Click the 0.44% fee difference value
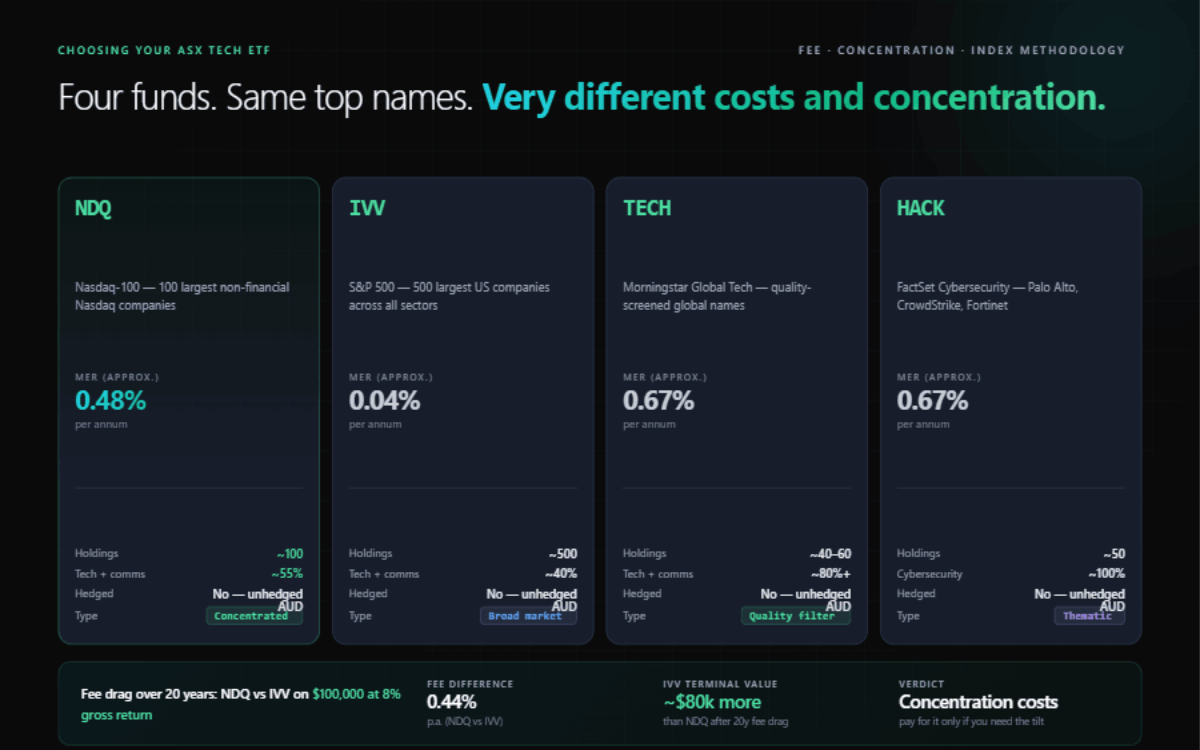The height and width of the screenshot is (750, 1200). (x=452, y=702)
